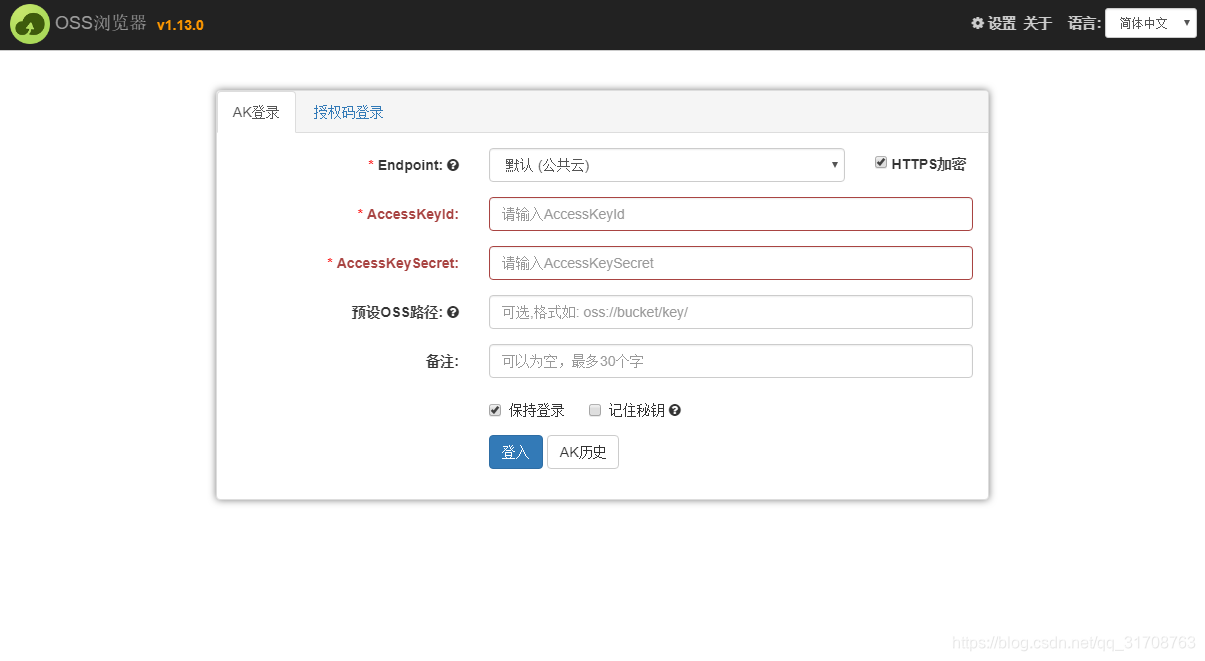Open the 简体中文 language dropdown
The width and height of the screenshot is (1205, 661).
[x=1150, y=22]
